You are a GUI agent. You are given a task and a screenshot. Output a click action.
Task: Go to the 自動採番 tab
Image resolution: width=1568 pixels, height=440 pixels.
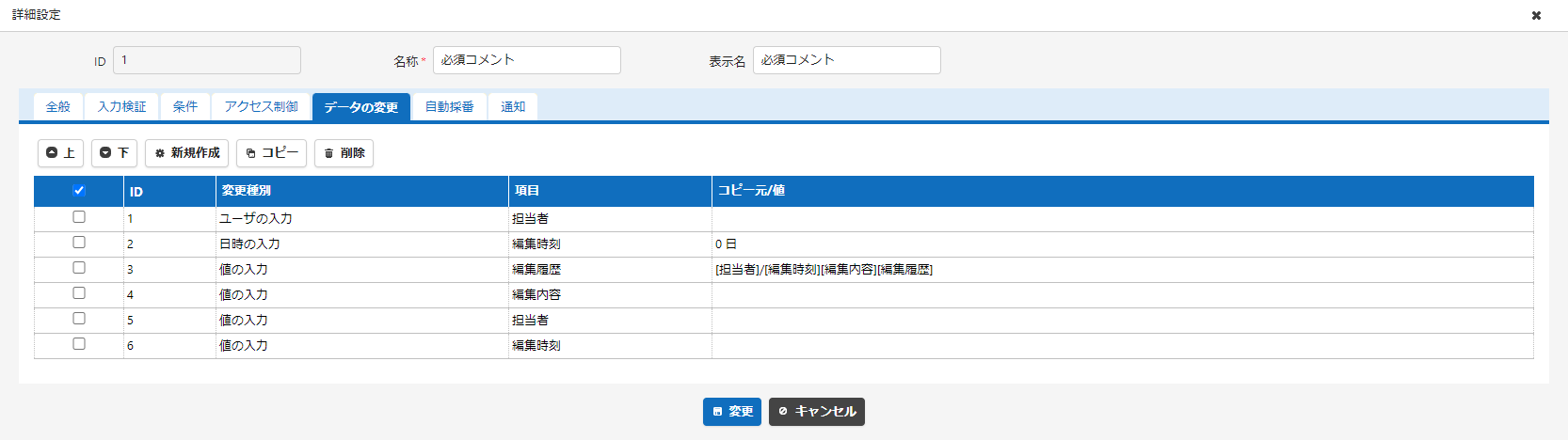point(450,107)
